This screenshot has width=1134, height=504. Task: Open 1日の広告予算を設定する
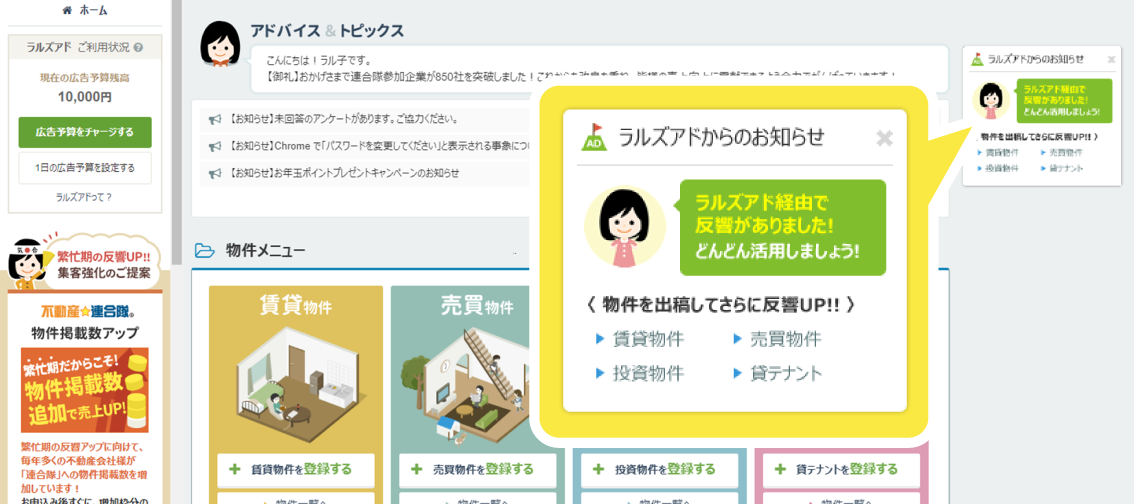[x=85, y=167]
